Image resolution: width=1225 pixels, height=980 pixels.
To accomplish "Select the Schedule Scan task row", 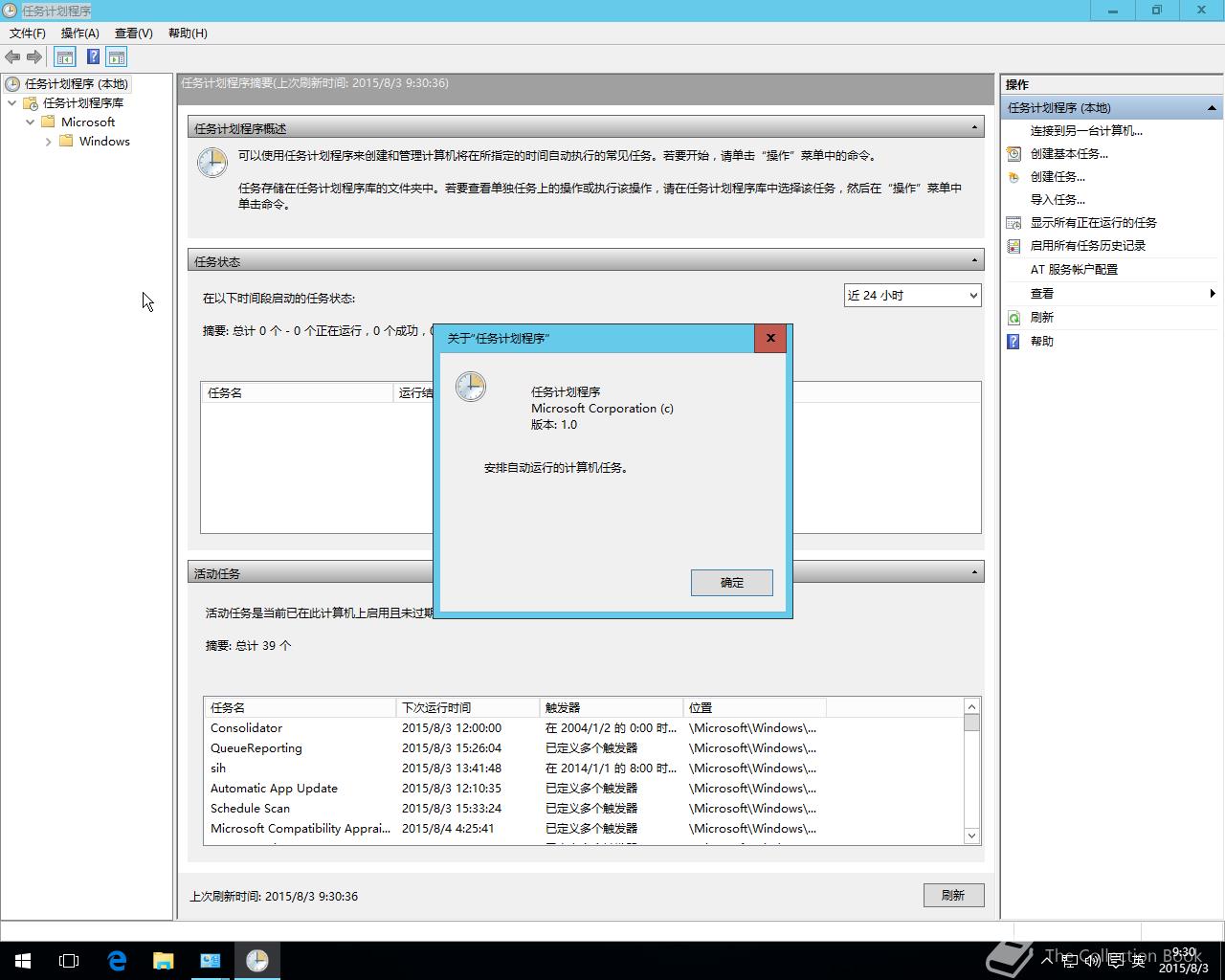I will (584, 808).
